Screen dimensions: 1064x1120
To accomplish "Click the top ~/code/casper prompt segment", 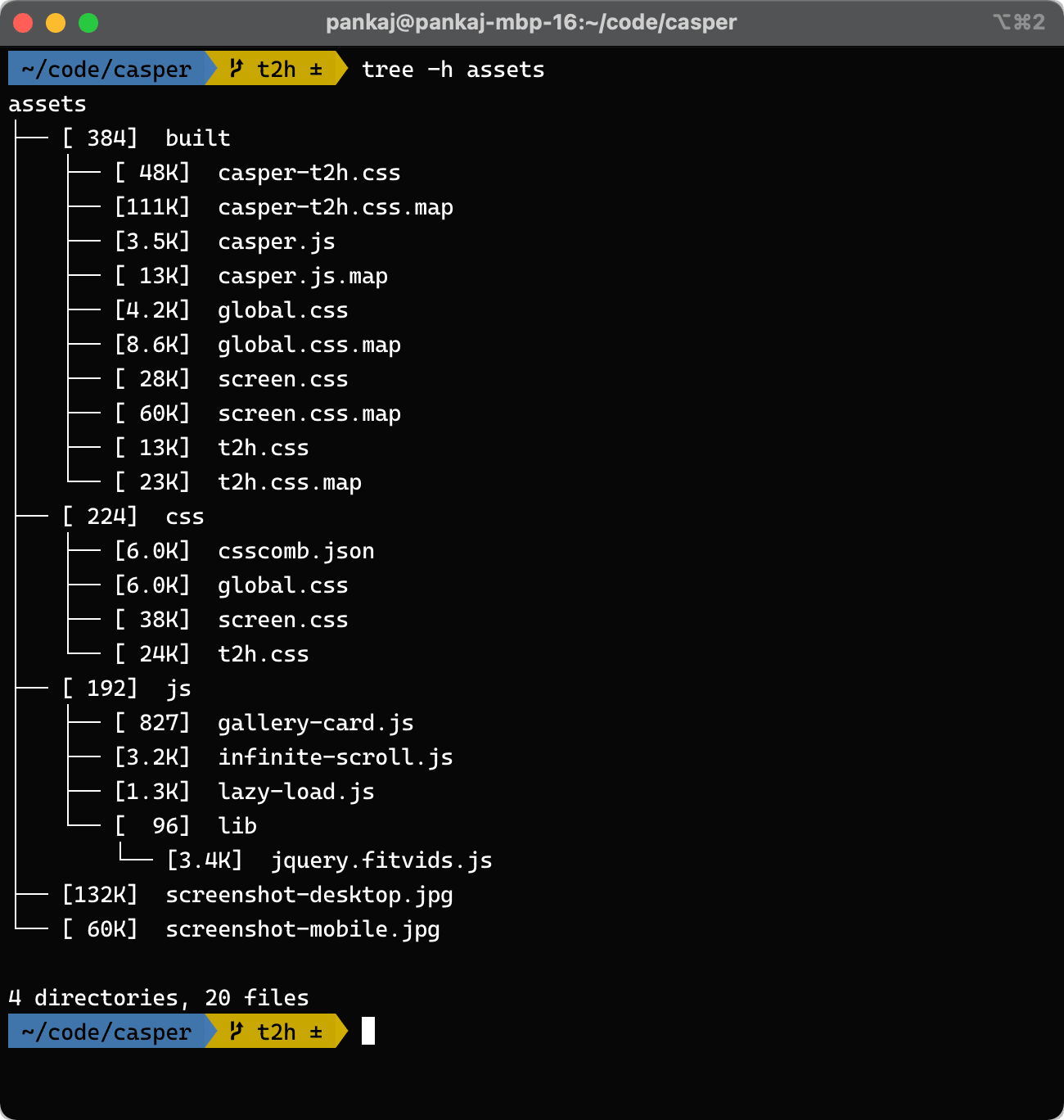I will point(106,69).
